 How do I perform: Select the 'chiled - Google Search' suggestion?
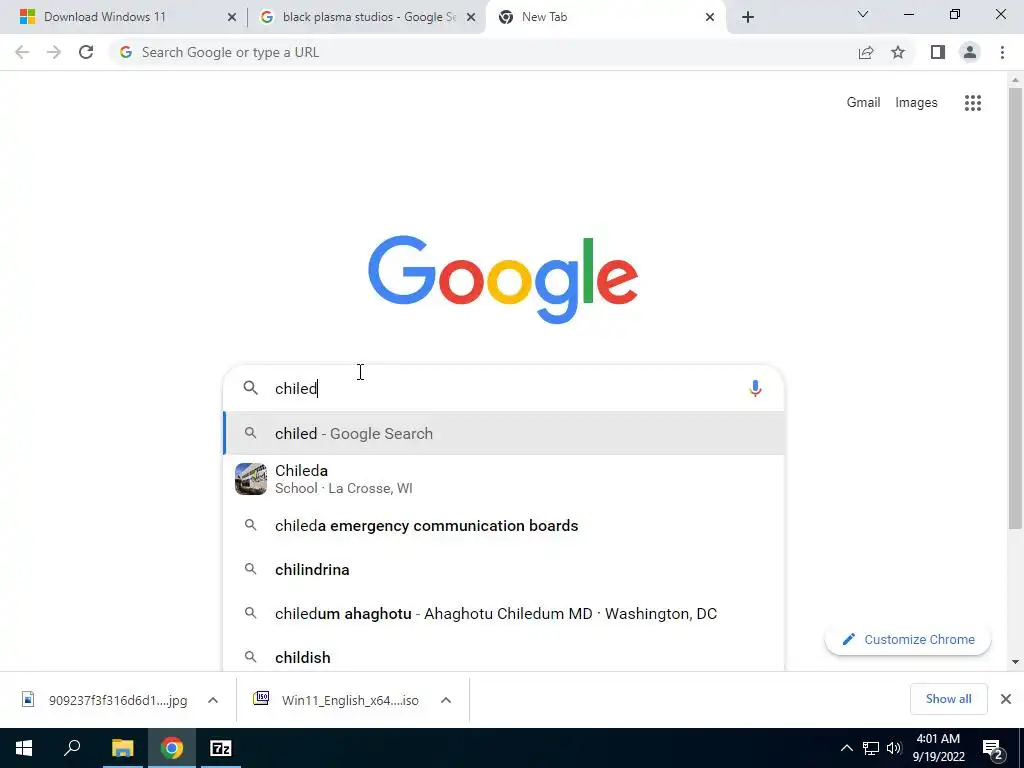click(x=504, y=434)
